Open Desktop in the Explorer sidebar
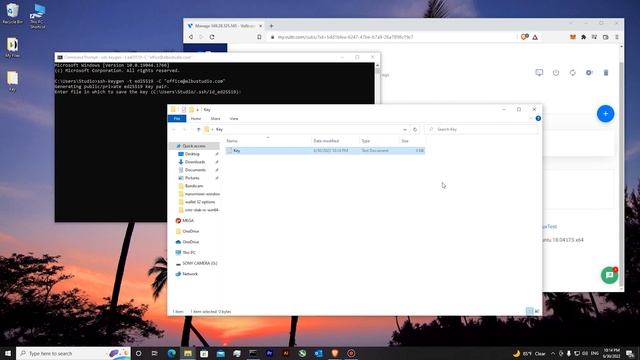 coord(192,154)
